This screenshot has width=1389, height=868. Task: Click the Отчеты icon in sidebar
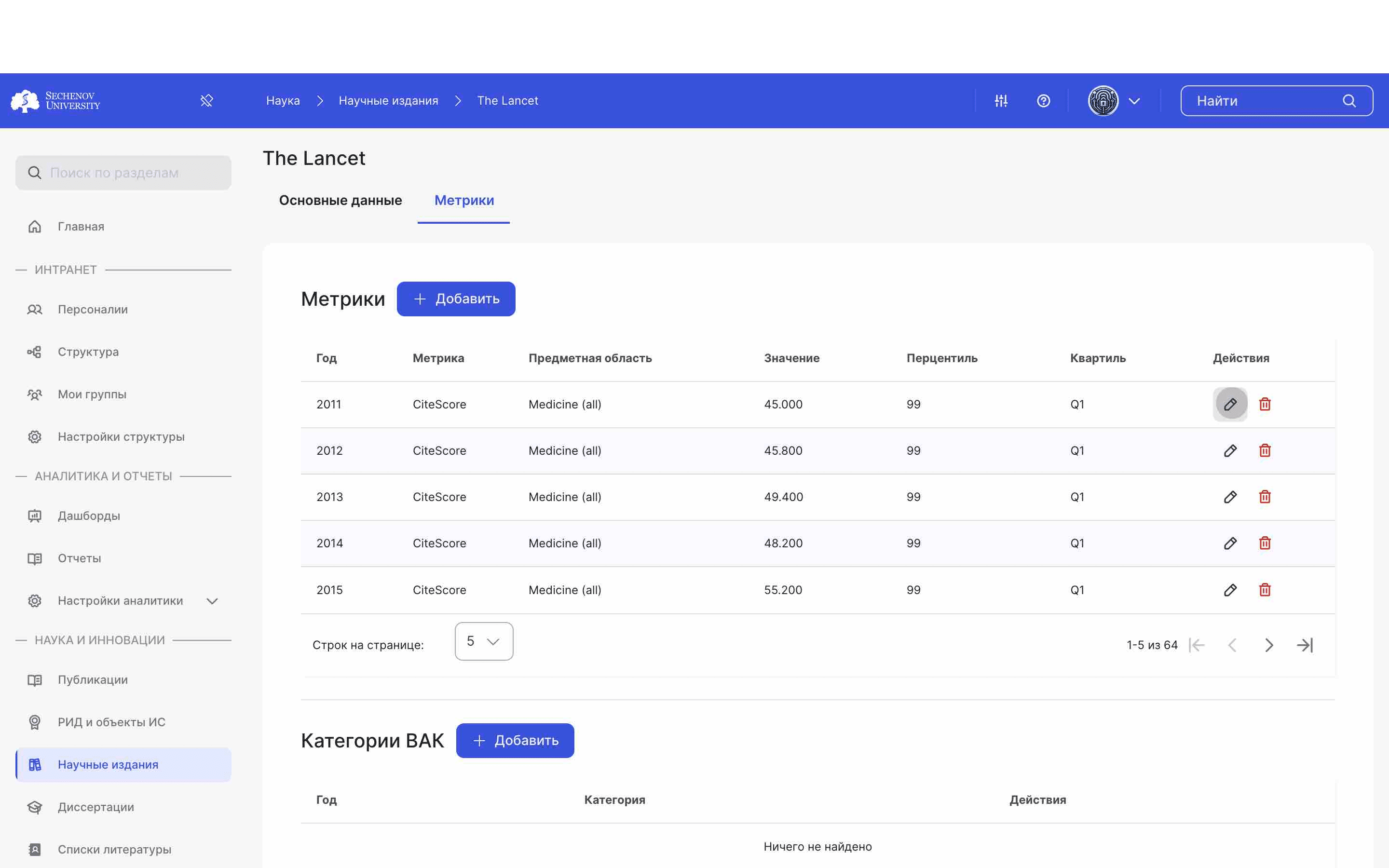(34, 558)
